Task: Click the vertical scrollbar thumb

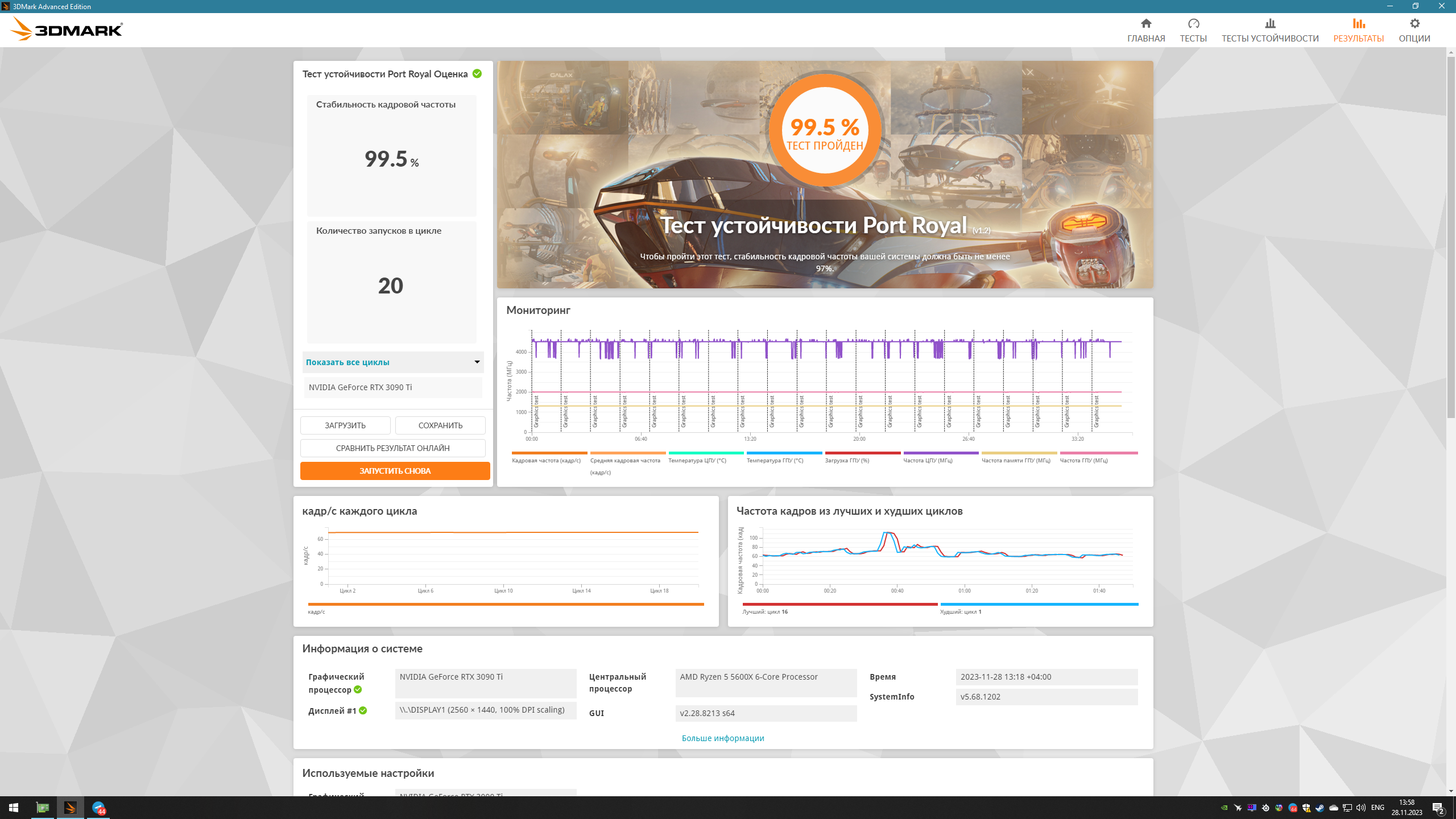Action: (1451, 236)
